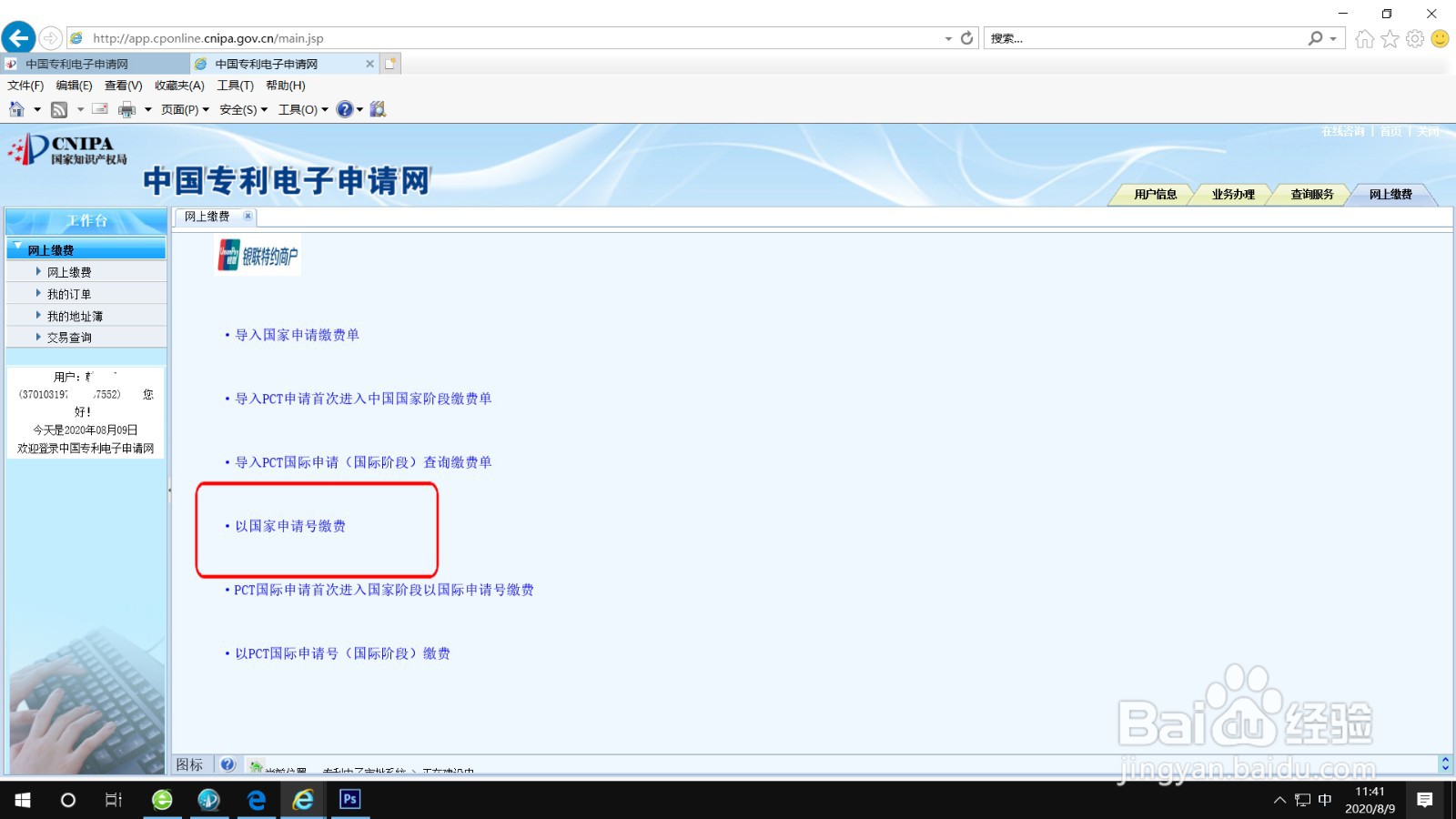
Task: Click the browser forward arrow button
Action: (51, 38)
